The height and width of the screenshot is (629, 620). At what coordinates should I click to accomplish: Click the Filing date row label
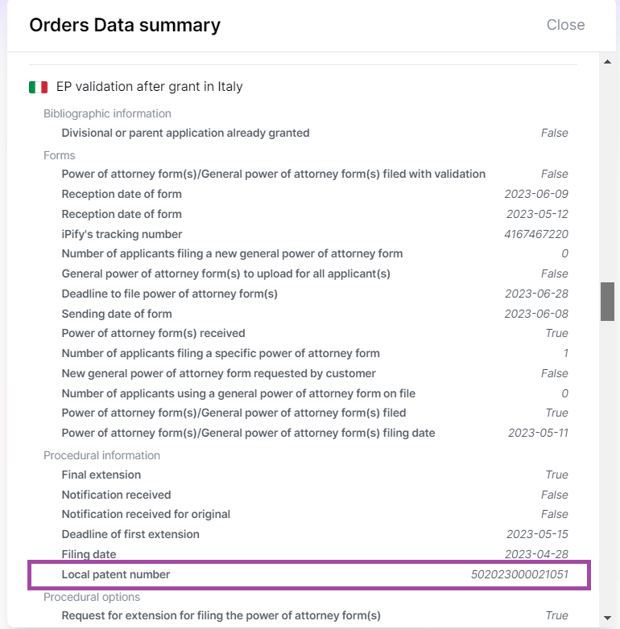click(x=89, y=554)
